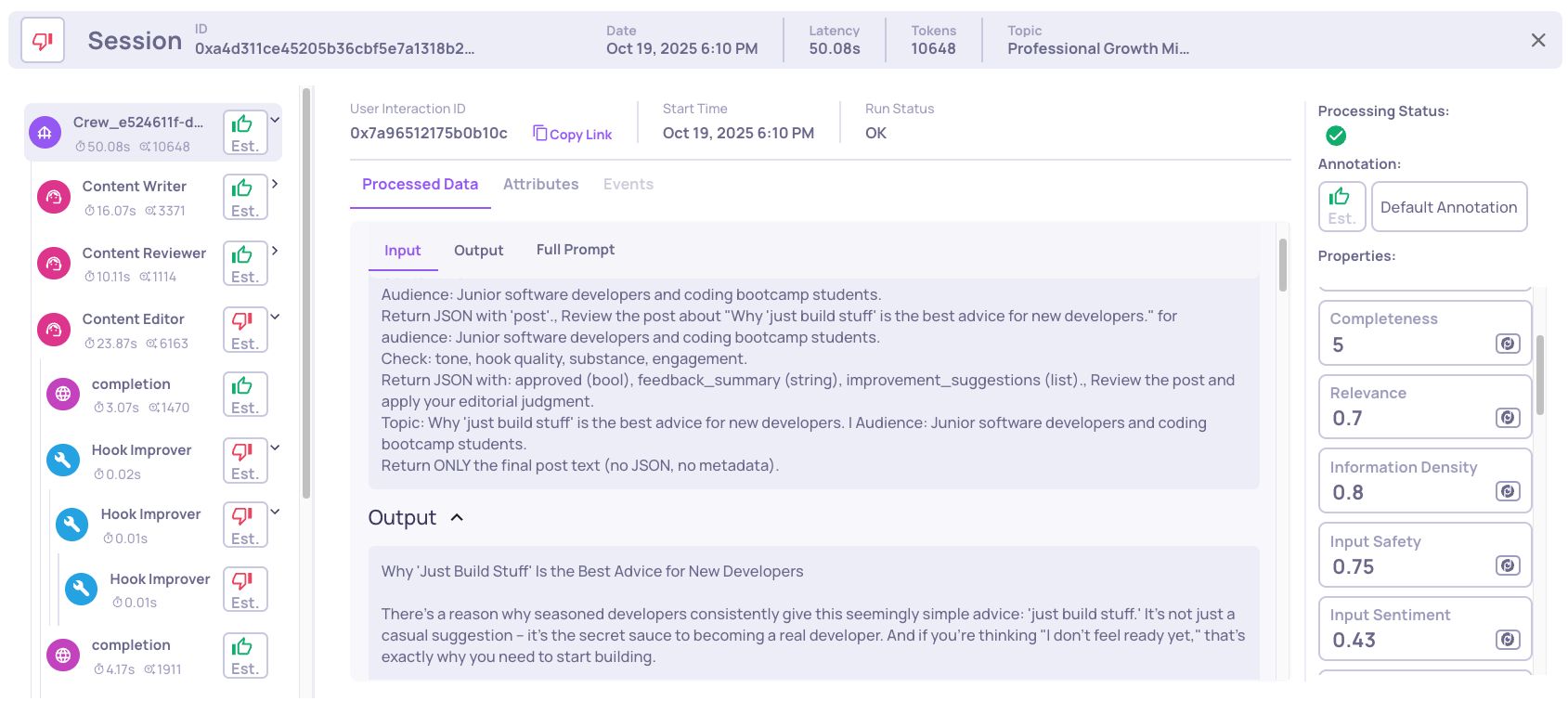Click the Tokens value 10648
The width and height of the screenshot is (1568, 701).
tap(933, 48)
